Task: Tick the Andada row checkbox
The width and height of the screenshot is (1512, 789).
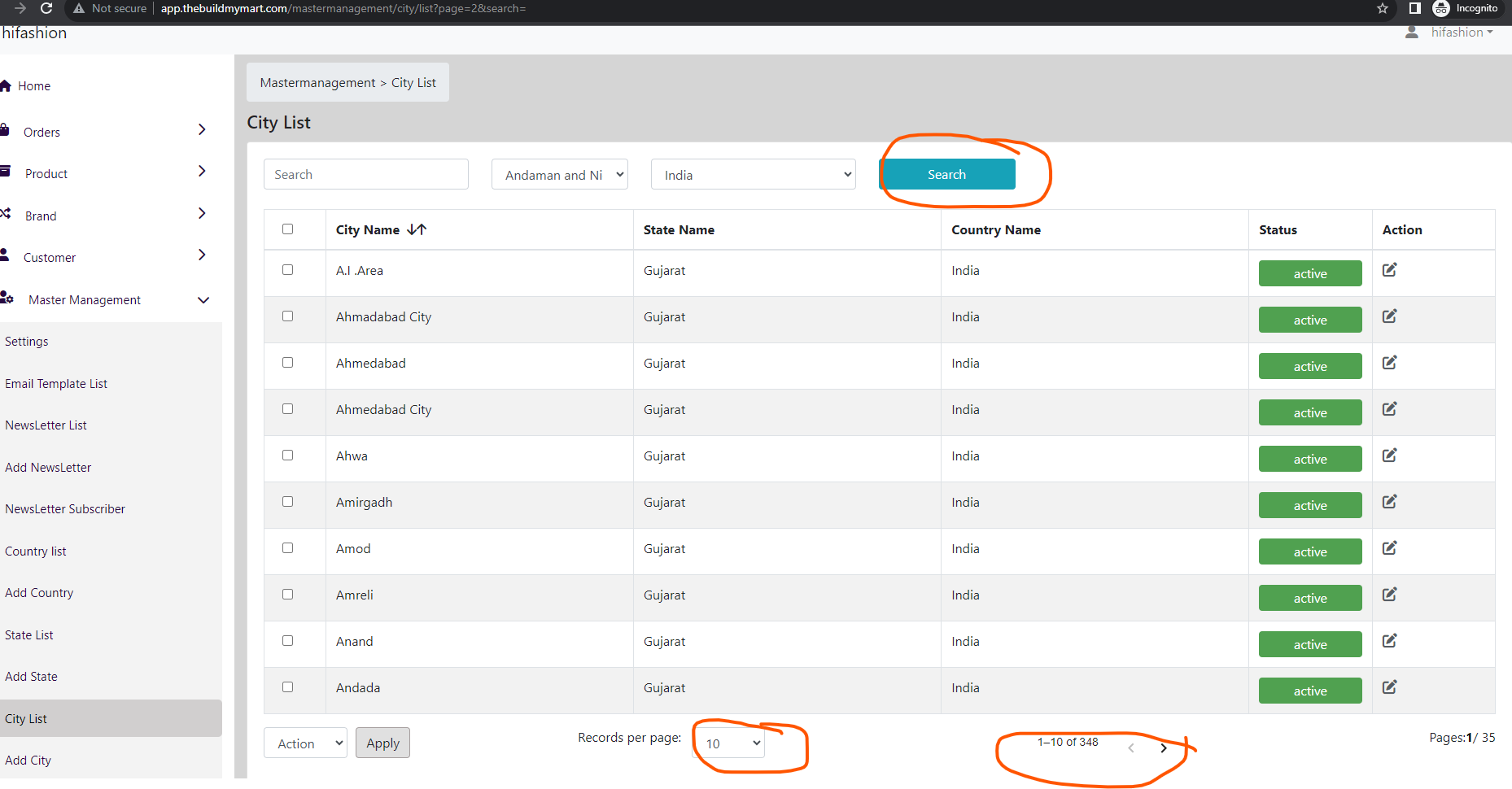Action: tap(287, 687)
